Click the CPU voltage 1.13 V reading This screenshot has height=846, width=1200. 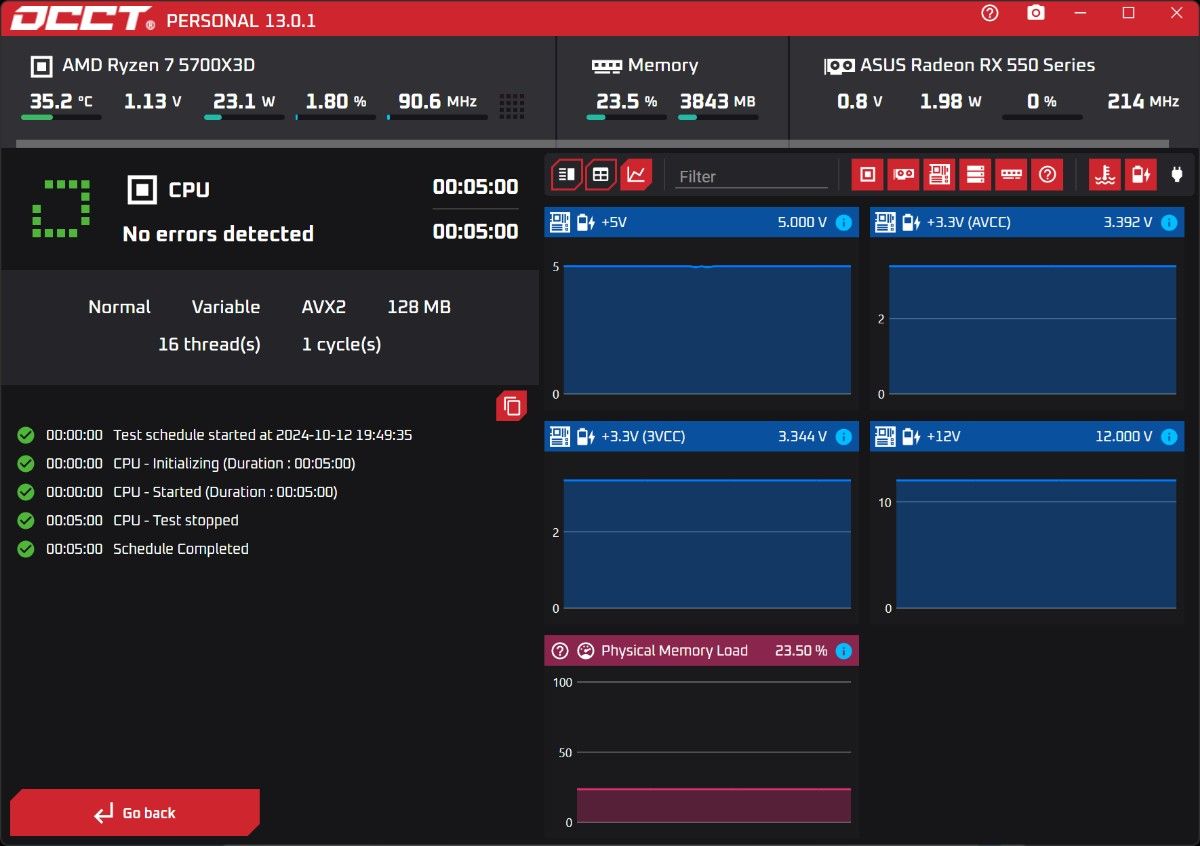[153, 101]
